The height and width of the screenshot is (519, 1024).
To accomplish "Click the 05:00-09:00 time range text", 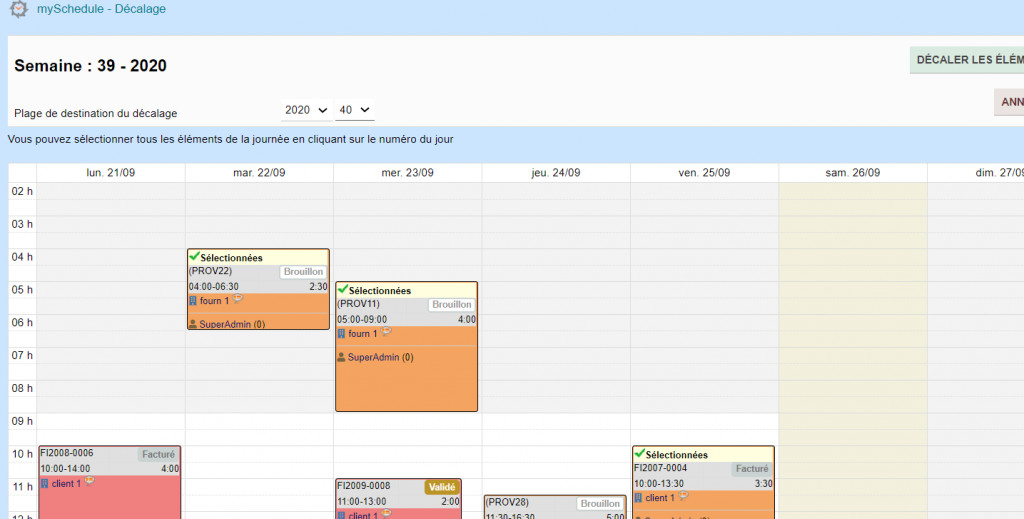I will [x=362, y=319].
